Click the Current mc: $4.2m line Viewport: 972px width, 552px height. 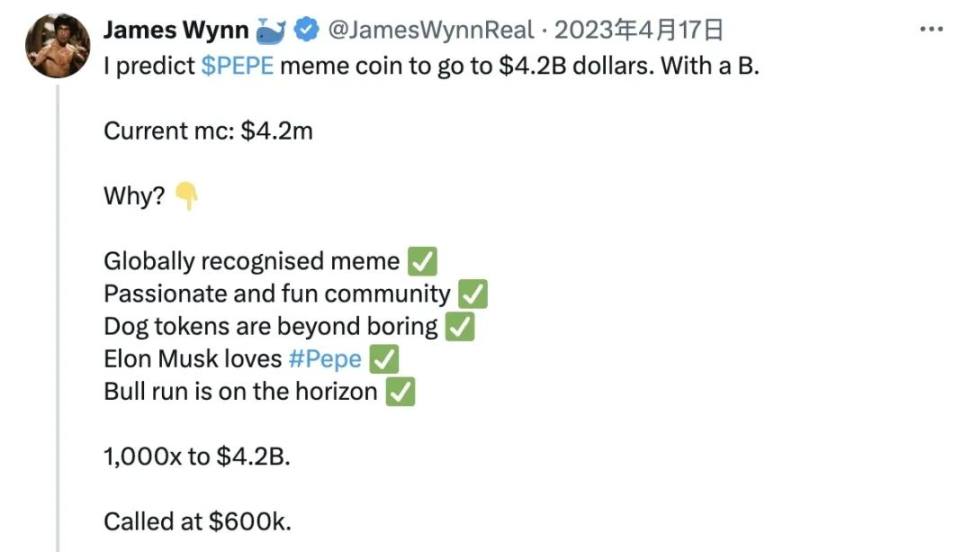click(x=208, y=131)
